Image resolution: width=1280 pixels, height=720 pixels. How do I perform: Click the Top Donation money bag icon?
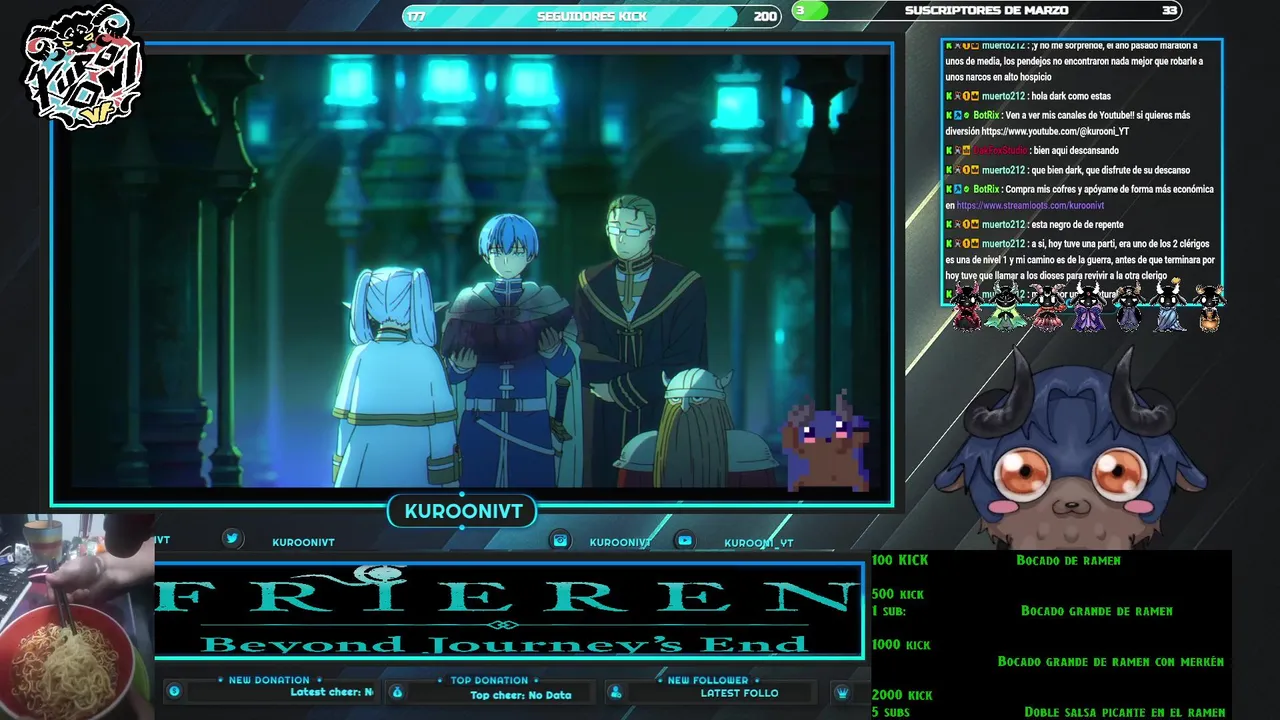(397, 692)
